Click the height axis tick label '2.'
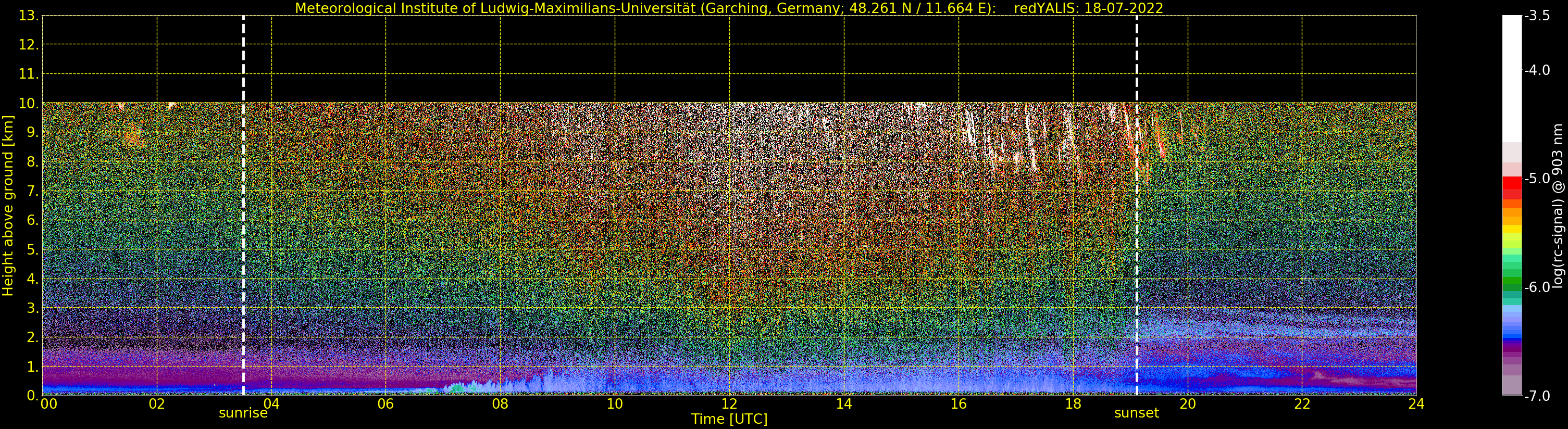Screen dimensions: 1568x429 [32, 337]
